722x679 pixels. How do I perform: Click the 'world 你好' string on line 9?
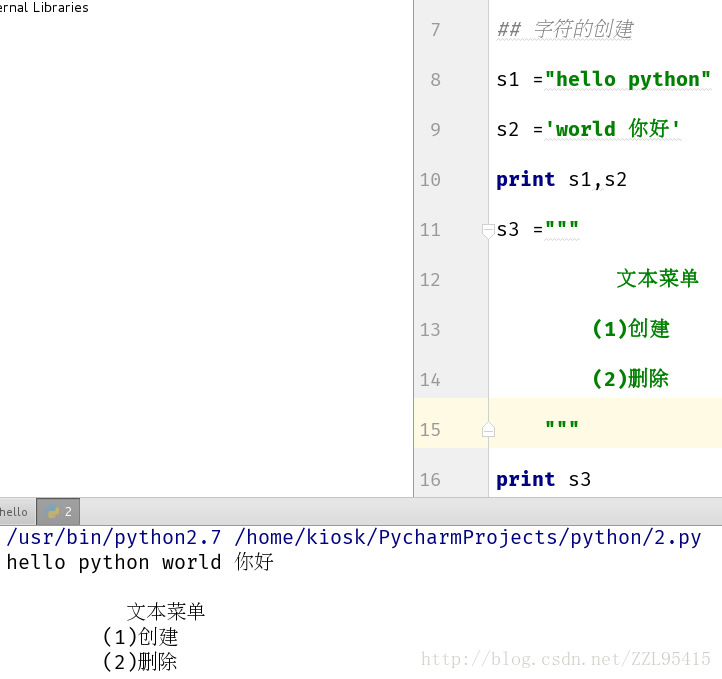(612, 128)
